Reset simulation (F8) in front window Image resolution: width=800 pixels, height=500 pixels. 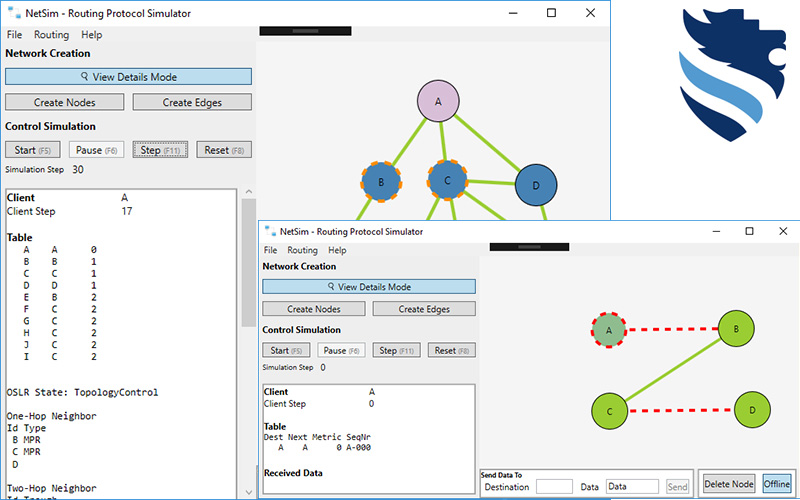point(452,351)
